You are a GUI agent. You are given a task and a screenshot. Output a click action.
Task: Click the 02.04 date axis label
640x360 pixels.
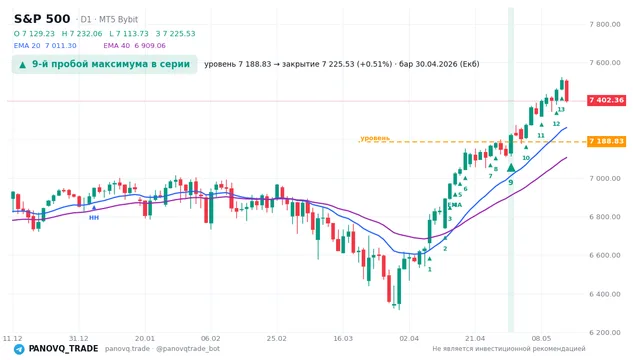click(x=409, y=338)
